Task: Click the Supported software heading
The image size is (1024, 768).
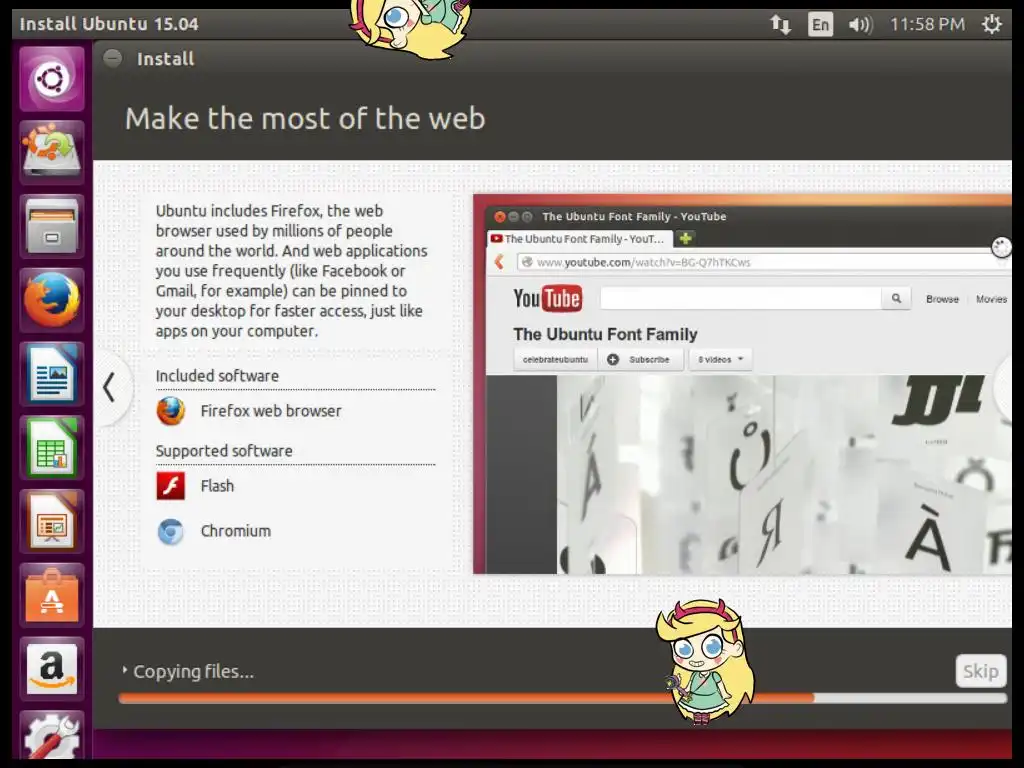Action: click(x=224, y=451)
